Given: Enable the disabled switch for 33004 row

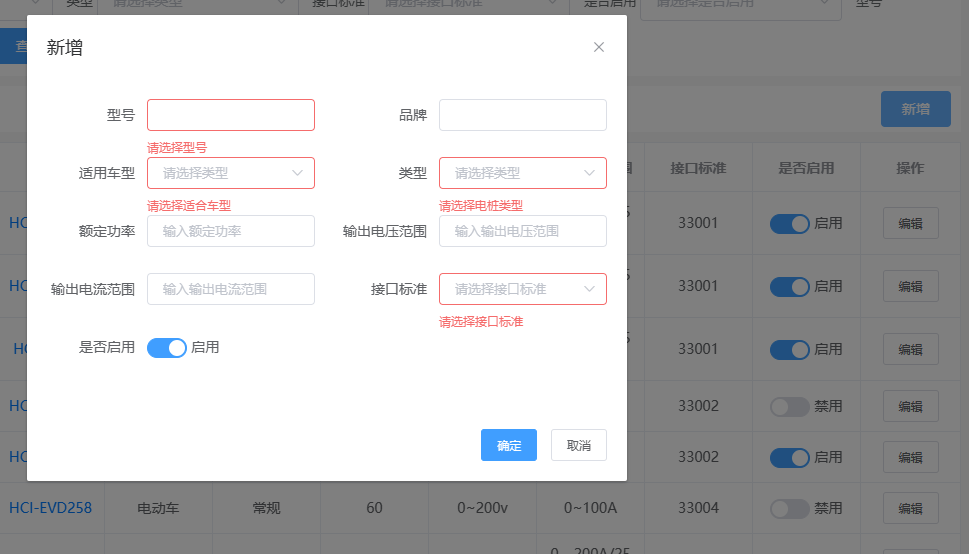Looking at the screenshot, I should coord(789,509).
